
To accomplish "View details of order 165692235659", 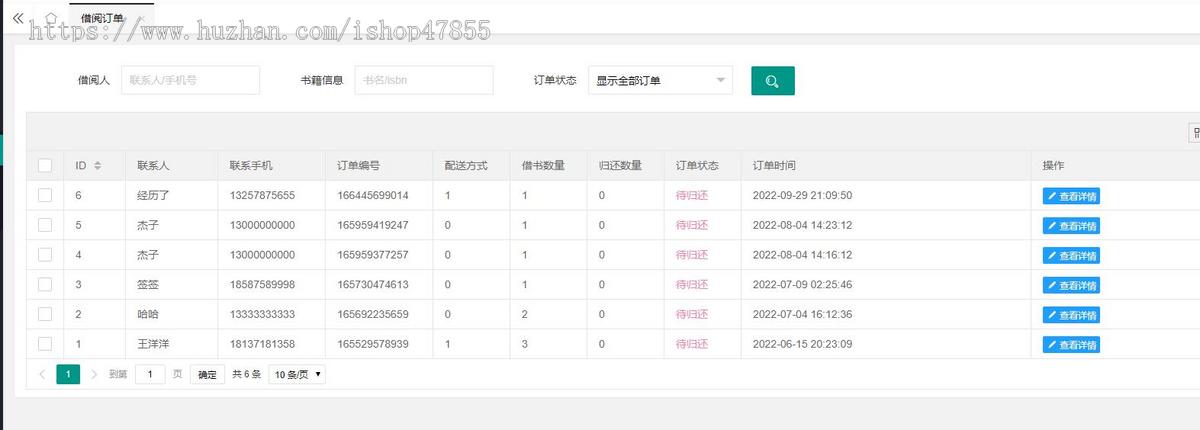I will click(1071, 315).
